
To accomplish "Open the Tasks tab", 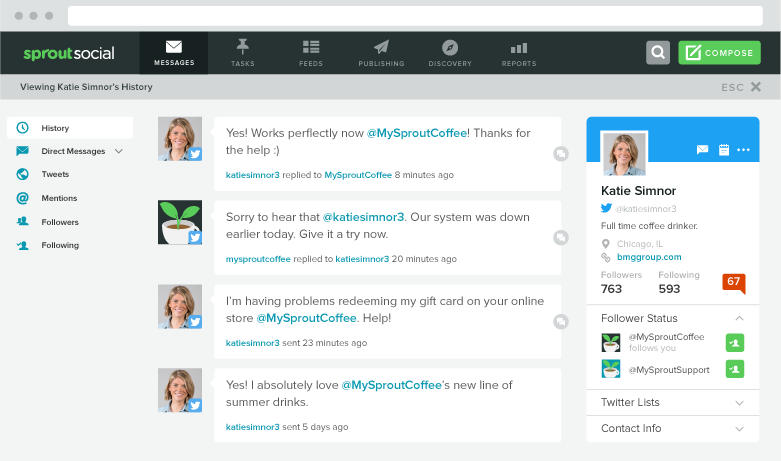I will click(x=243, y=53).
